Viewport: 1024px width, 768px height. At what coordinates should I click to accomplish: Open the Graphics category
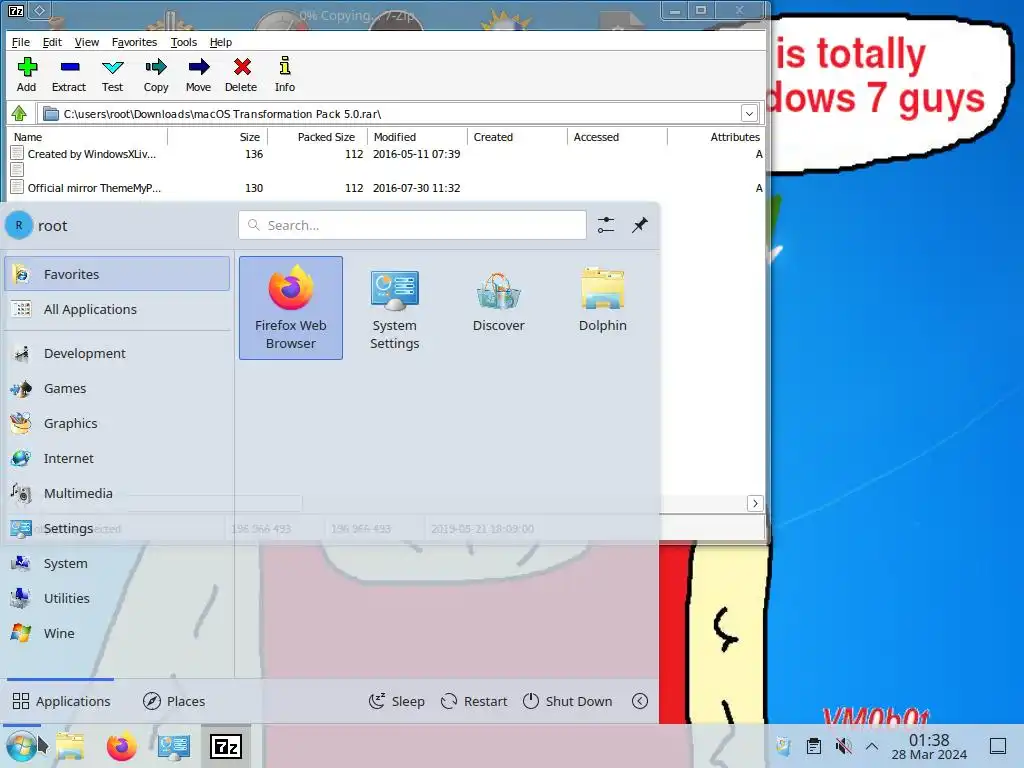[118, 423]
